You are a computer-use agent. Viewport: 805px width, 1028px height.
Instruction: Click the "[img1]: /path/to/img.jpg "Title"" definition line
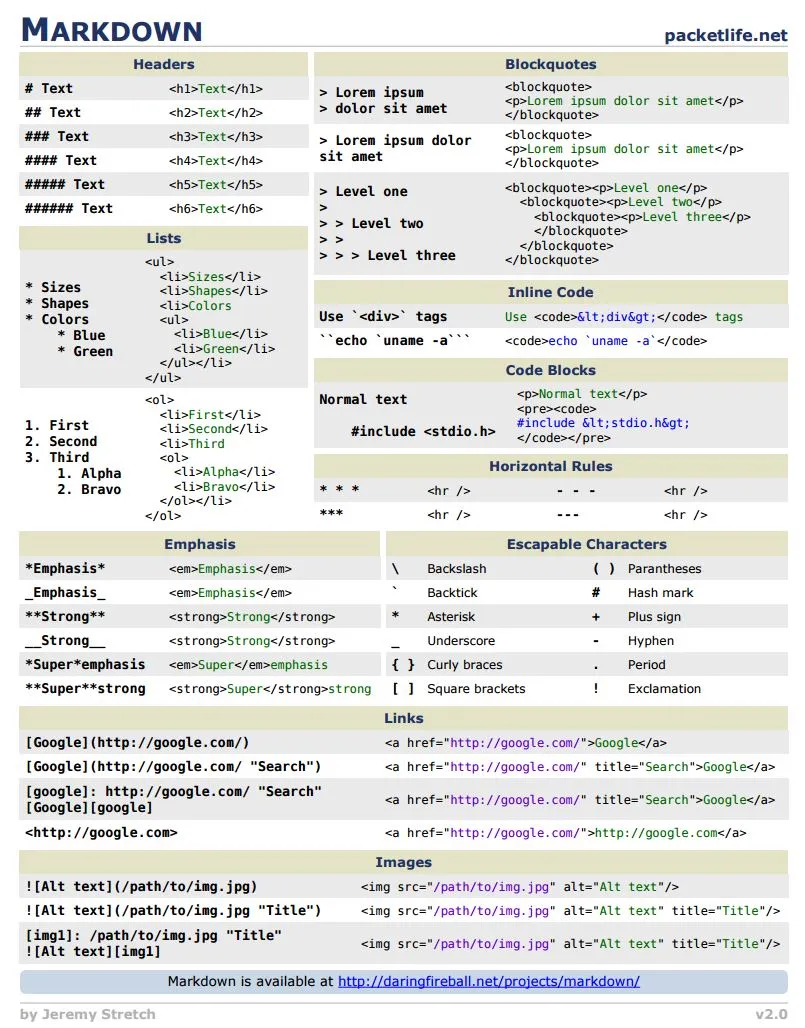coord(153,935)
